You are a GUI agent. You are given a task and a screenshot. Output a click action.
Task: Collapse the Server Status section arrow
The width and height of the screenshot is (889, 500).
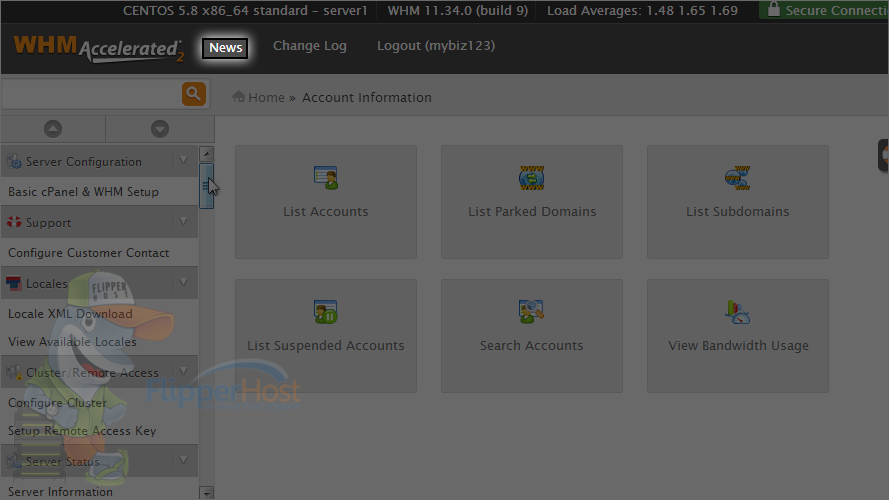pos(183,460)
